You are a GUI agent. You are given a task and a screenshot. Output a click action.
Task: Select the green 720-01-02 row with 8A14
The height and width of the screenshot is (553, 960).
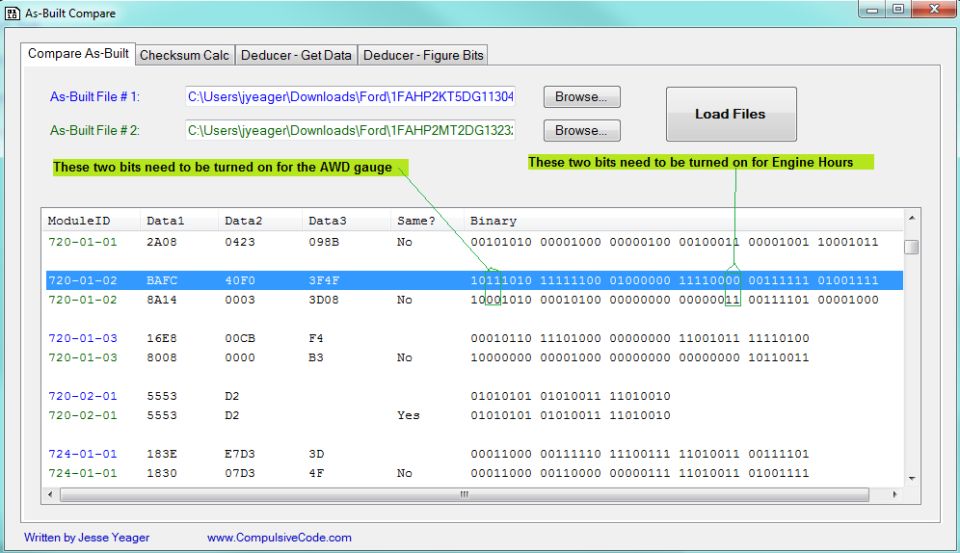(474, 299)
